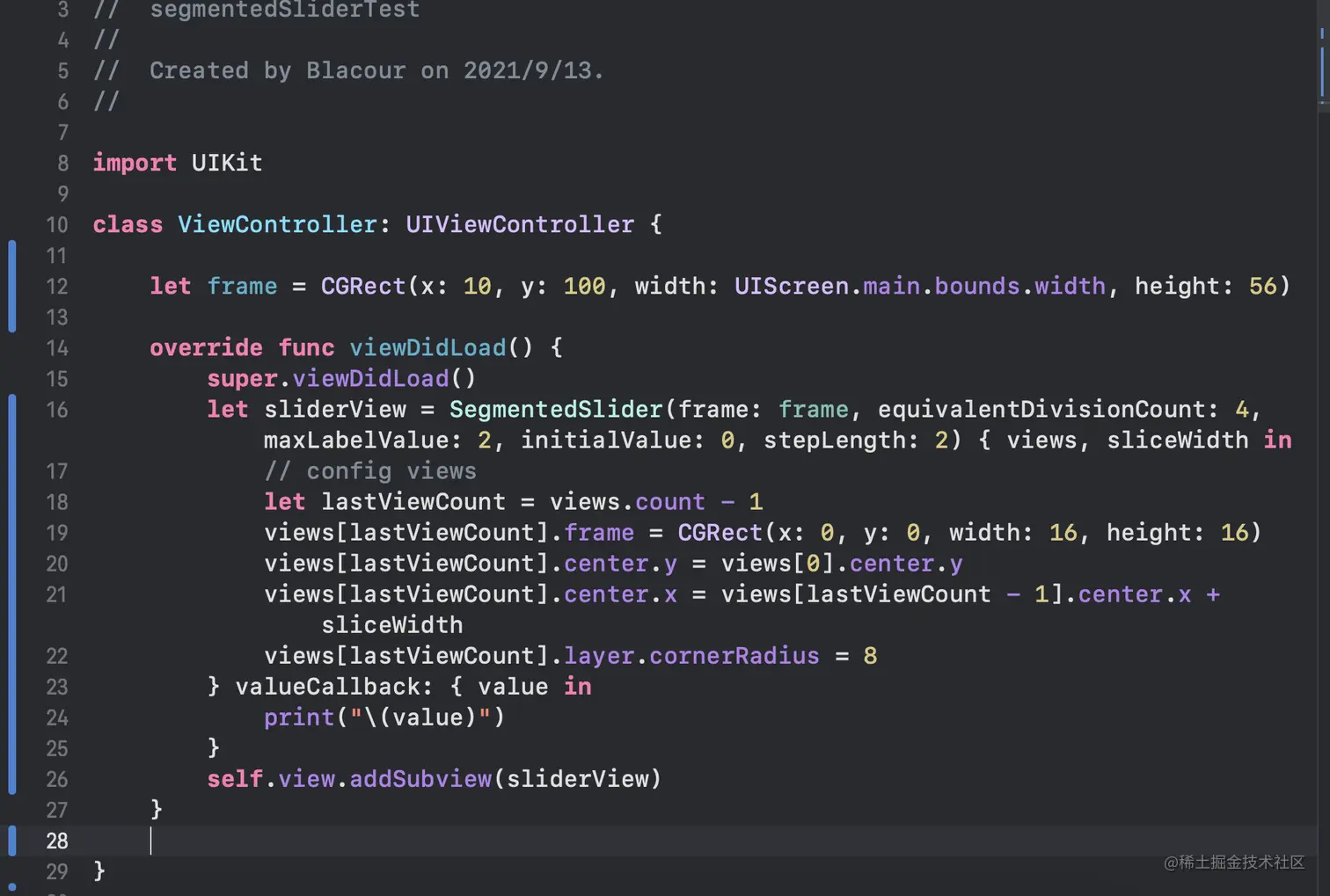This screenshot has width=1330, height=896.
Task: Click the blue change bar beside line 12
Action: pyautogui.click(x=12, y=287)
